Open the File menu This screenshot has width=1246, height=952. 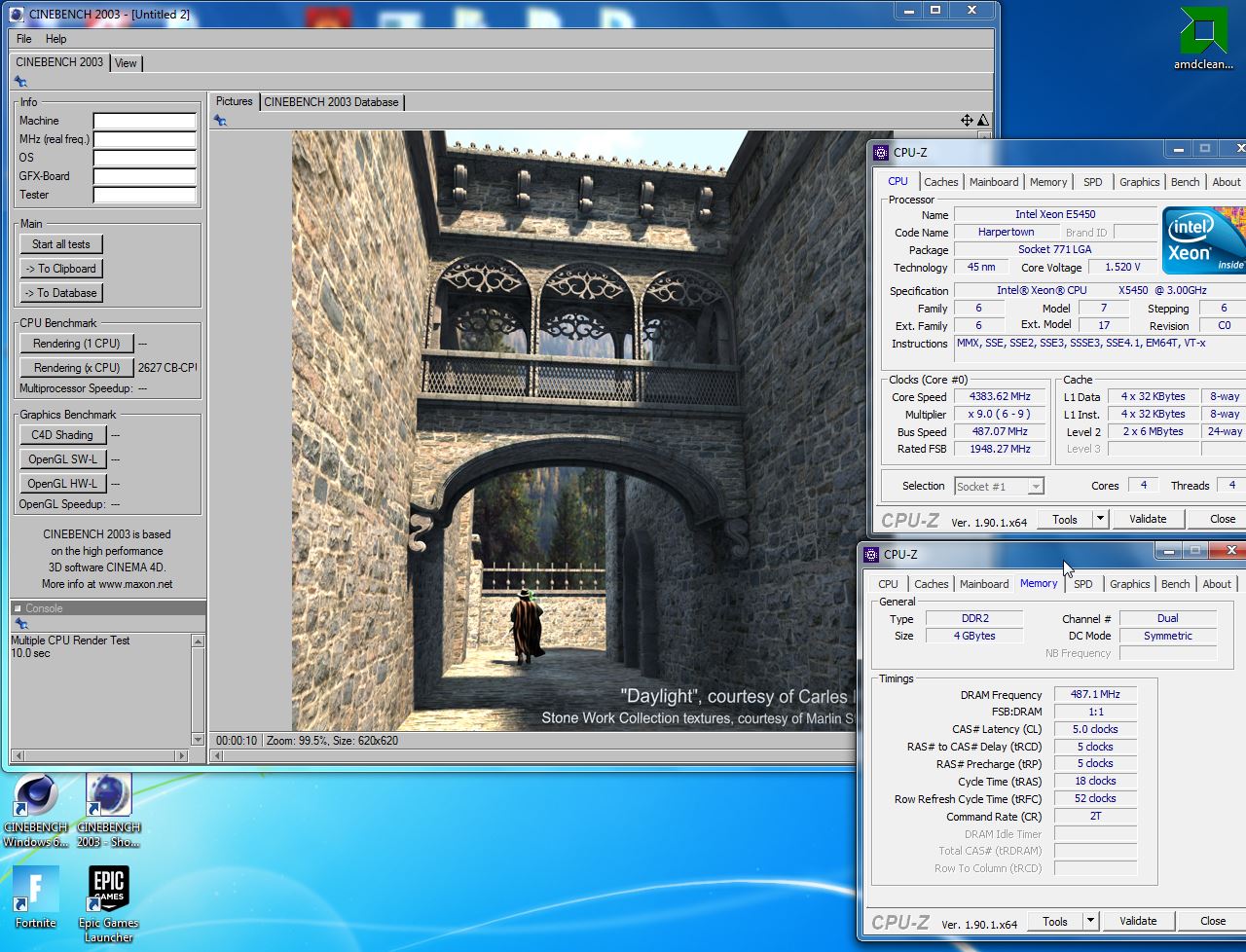click(x=24, y=39)
